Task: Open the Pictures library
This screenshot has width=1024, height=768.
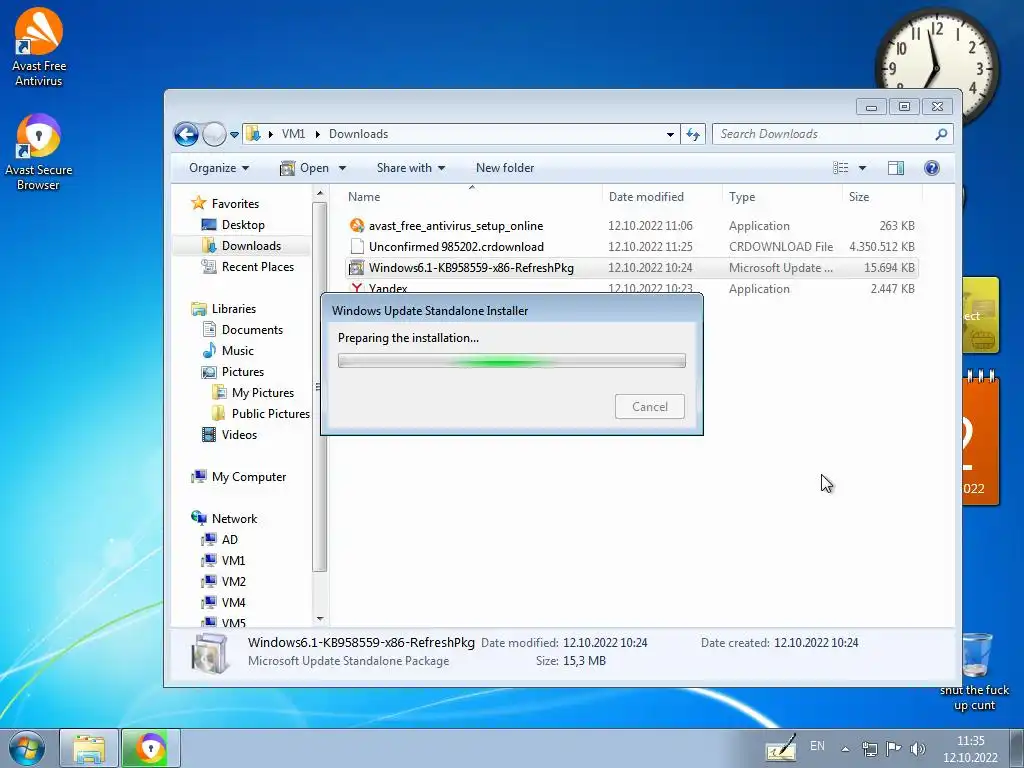Action: [x=233, y=372]
